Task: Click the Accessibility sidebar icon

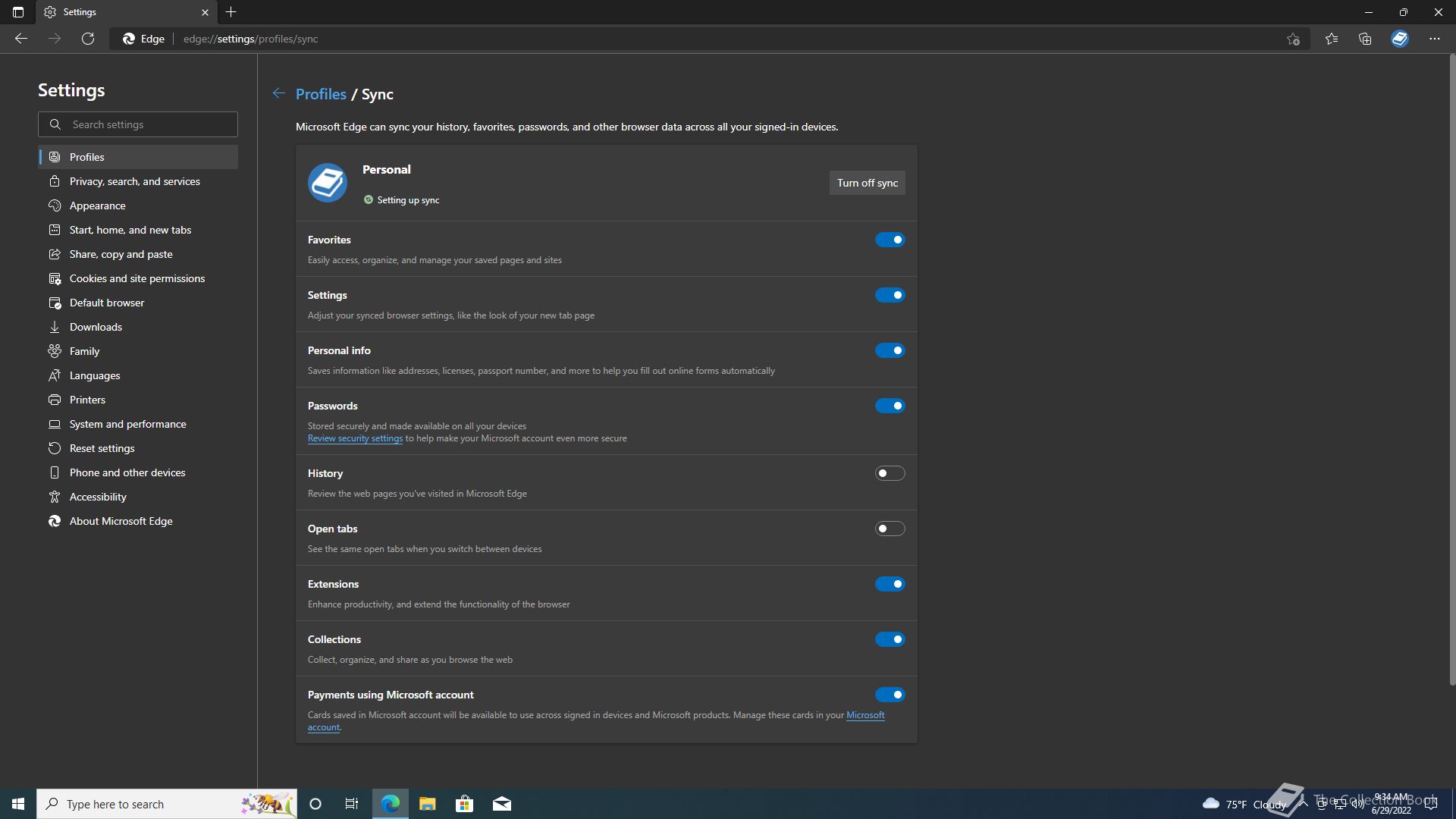Action: click(x=55, y=497)
